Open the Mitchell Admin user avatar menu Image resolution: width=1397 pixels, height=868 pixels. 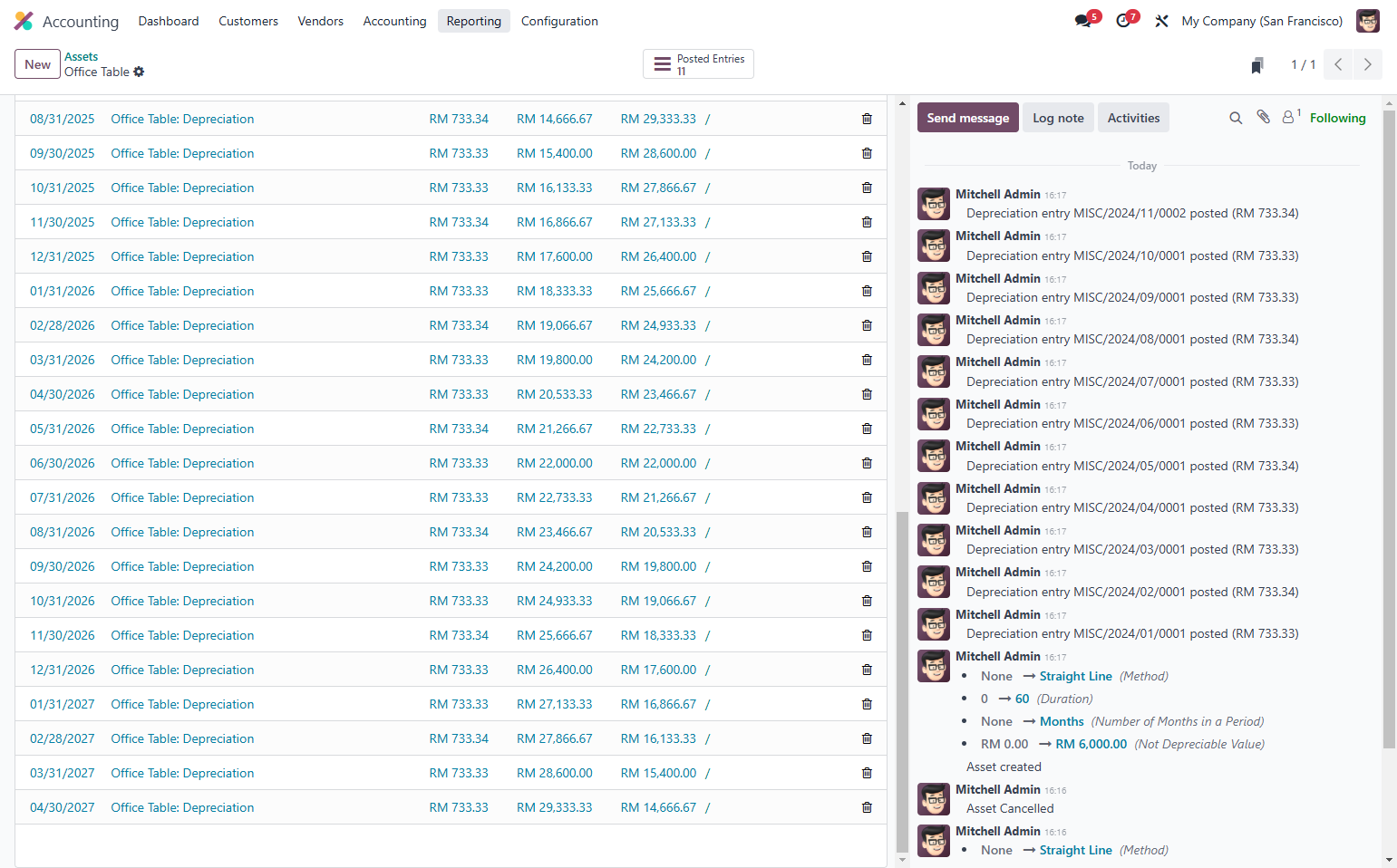pyautogui.click(x=1367, y=21)
